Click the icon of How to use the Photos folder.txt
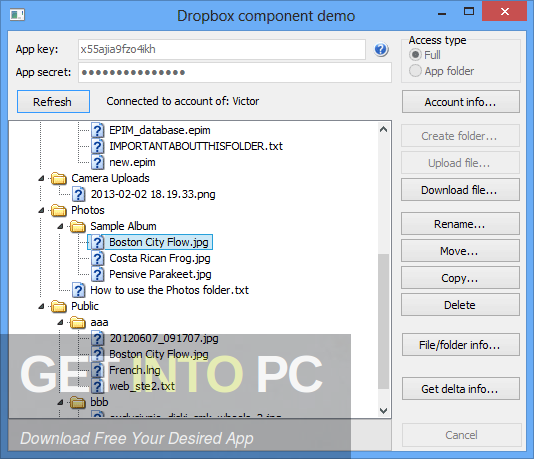This screenshot has width=534, height=459. pos(79,290)
